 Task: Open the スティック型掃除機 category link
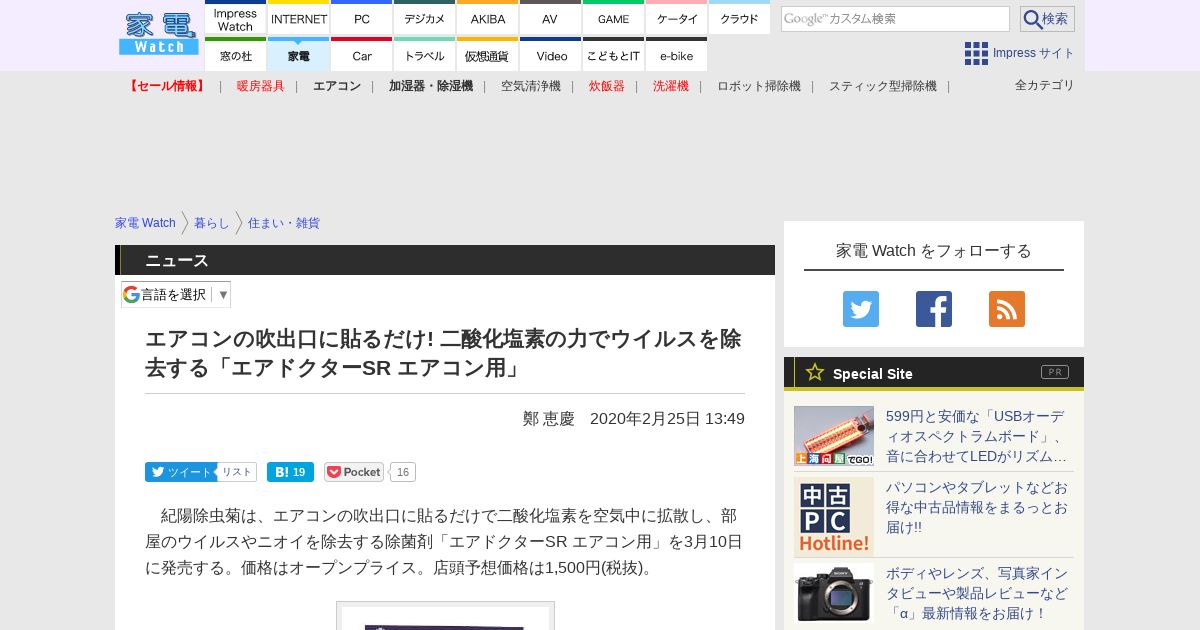883,86
